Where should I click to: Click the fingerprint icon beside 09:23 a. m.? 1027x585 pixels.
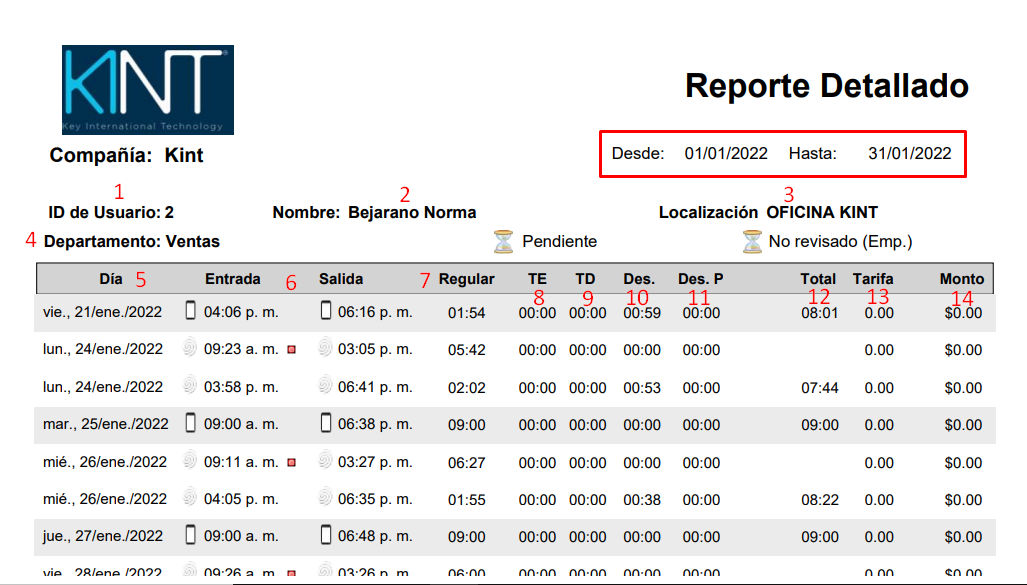191,350
